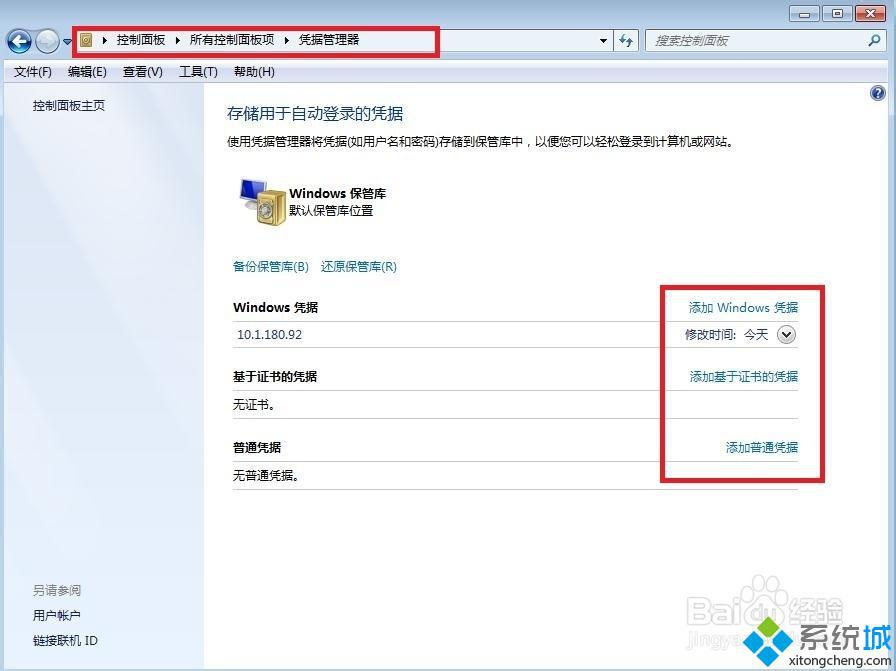
Task: Click 添加 Windows 凭据 link
Action: (x=743, y=307)
